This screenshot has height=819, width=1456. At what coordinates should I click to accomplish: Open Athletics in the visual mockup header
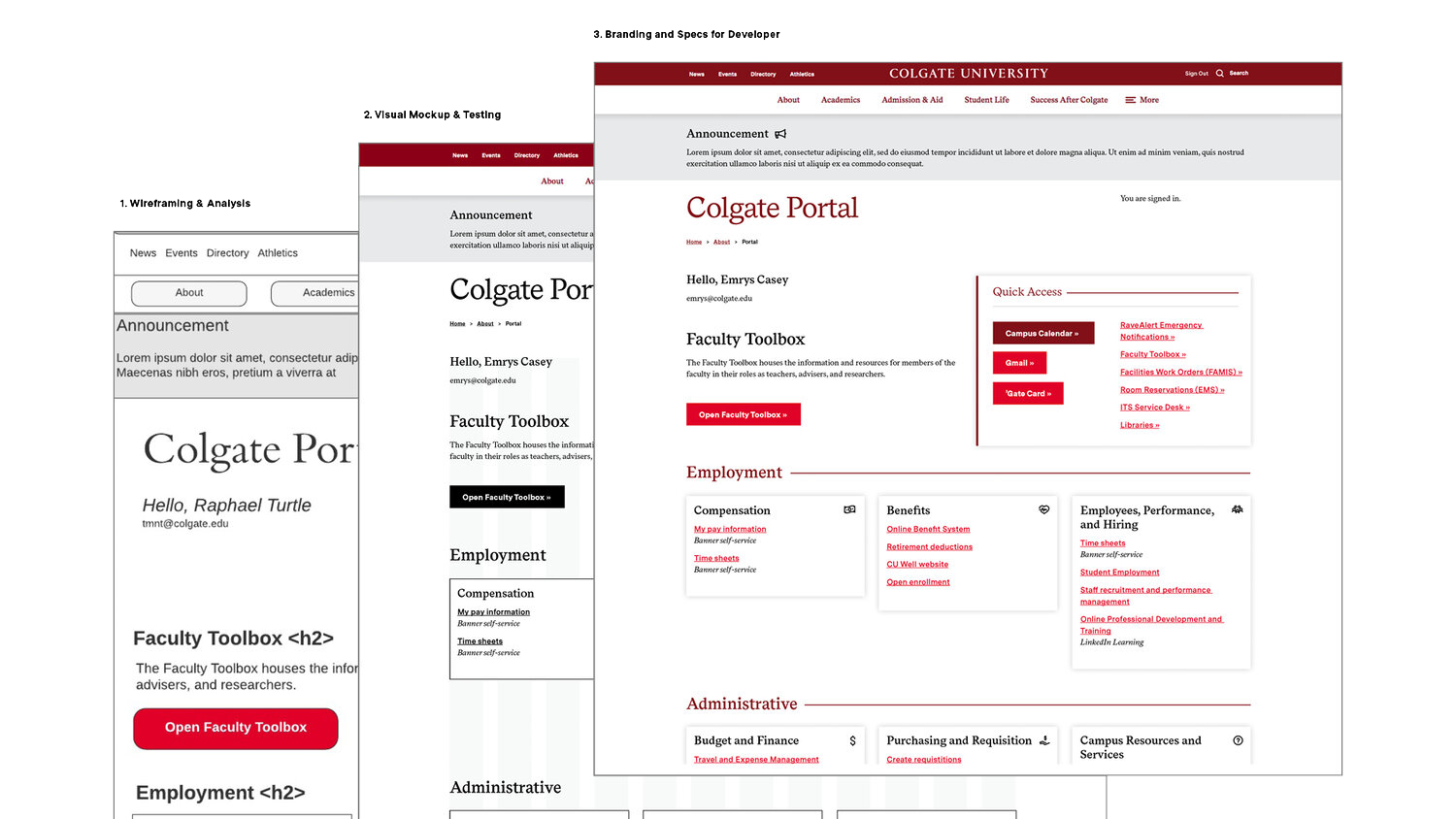[x=566, y=155]
